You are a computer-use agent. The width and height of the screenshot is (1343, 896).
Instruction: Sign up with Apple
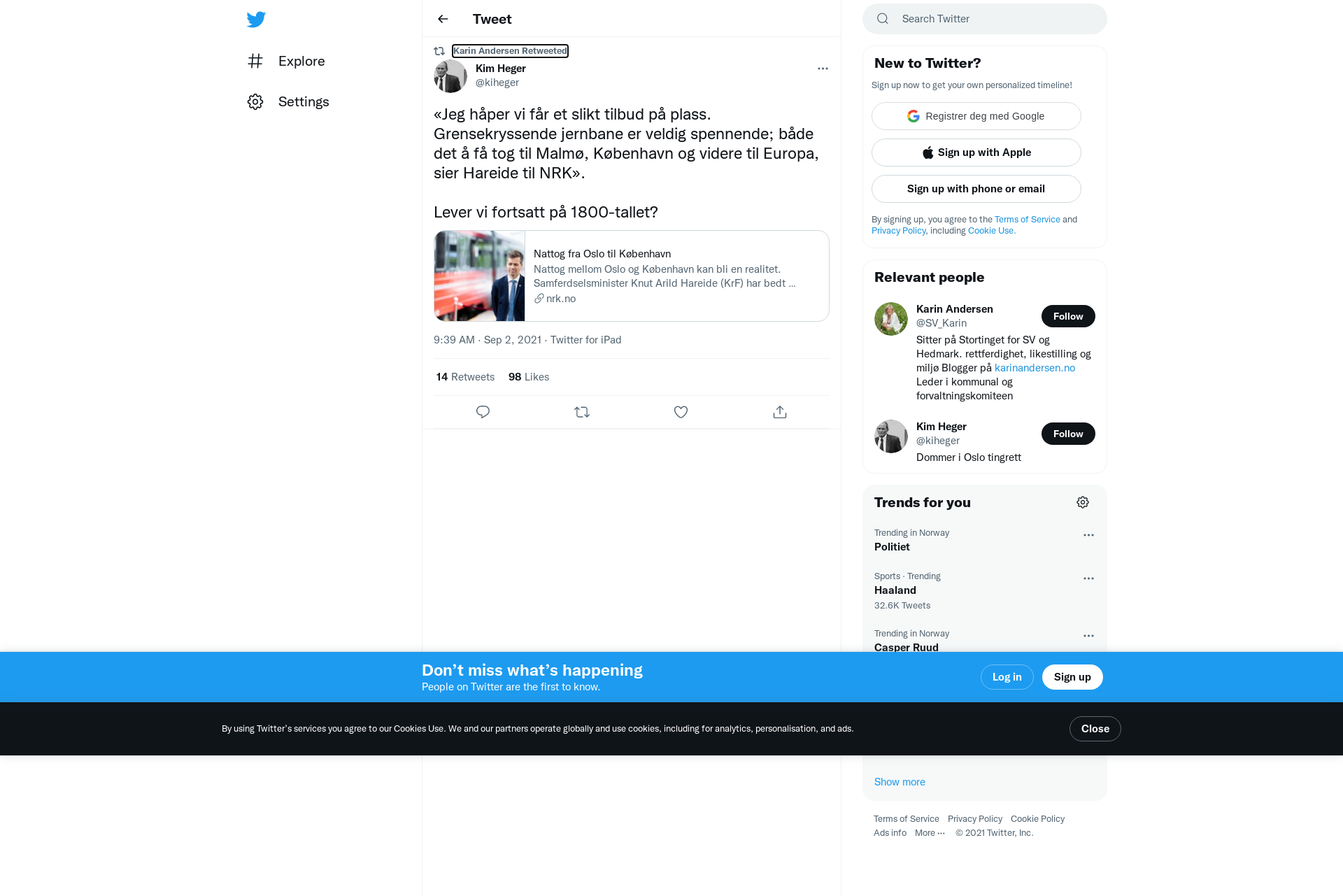pyautogui.click(x=976, y=152)
